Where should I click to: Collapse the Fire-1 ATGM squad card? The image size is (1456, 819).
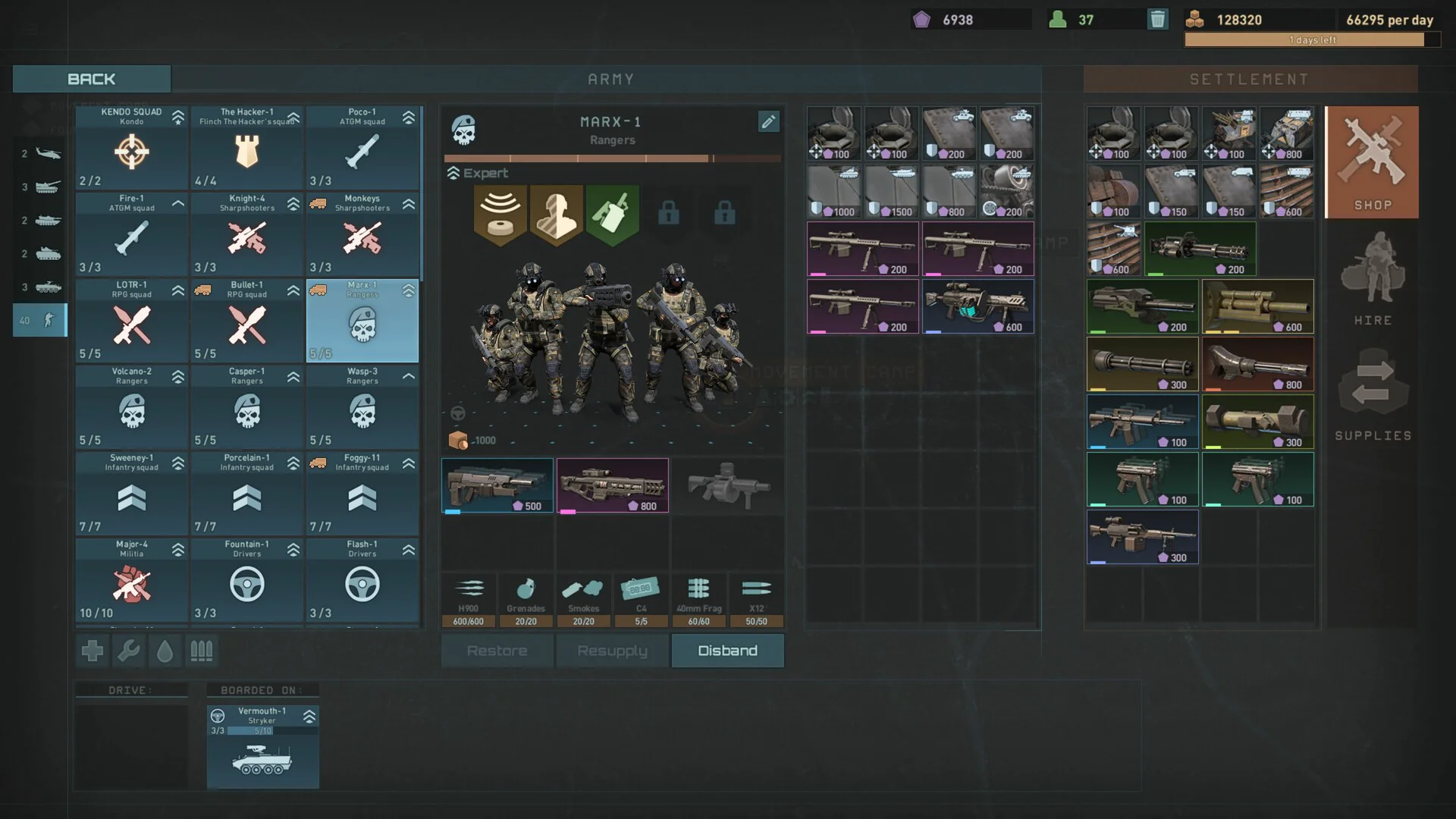[x=177, y=203]
